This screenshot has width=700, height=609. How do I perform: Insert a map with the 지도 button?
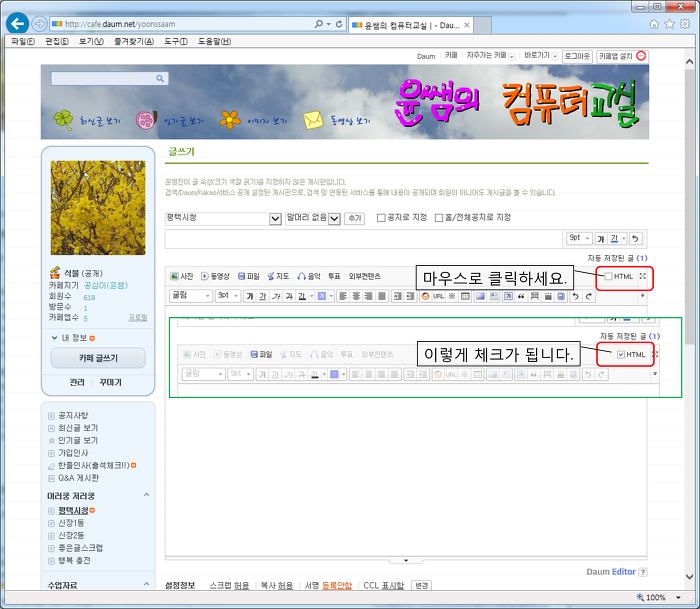pyautogui.click(x=278, y=276)
